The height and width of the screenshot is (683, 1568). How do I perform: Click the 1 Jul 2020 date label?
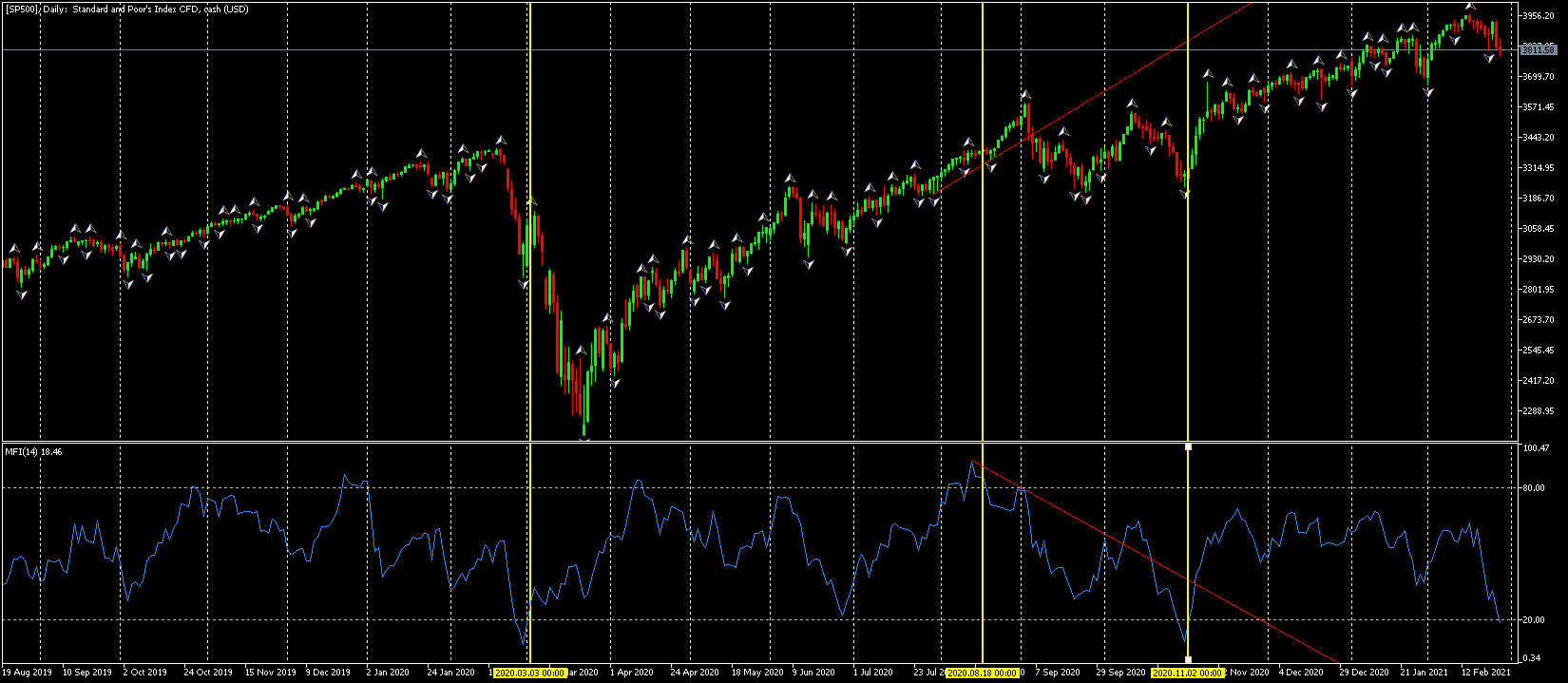(x=873, y=673)
